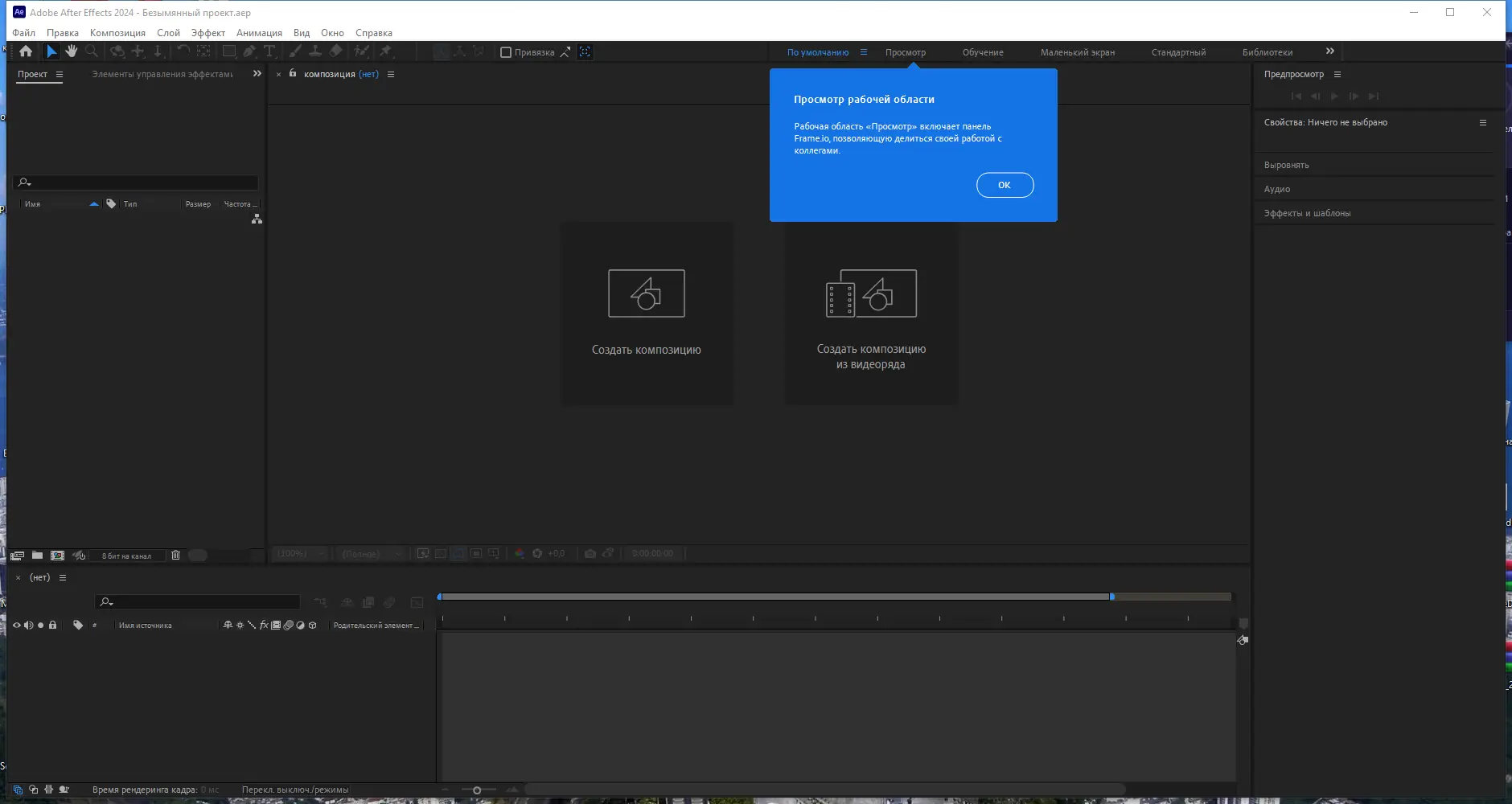This screenshot has width=1512, height=804.
Task: Click the trash icon in the Project panel
Action: pyautogui.click(x=176, y=555)
